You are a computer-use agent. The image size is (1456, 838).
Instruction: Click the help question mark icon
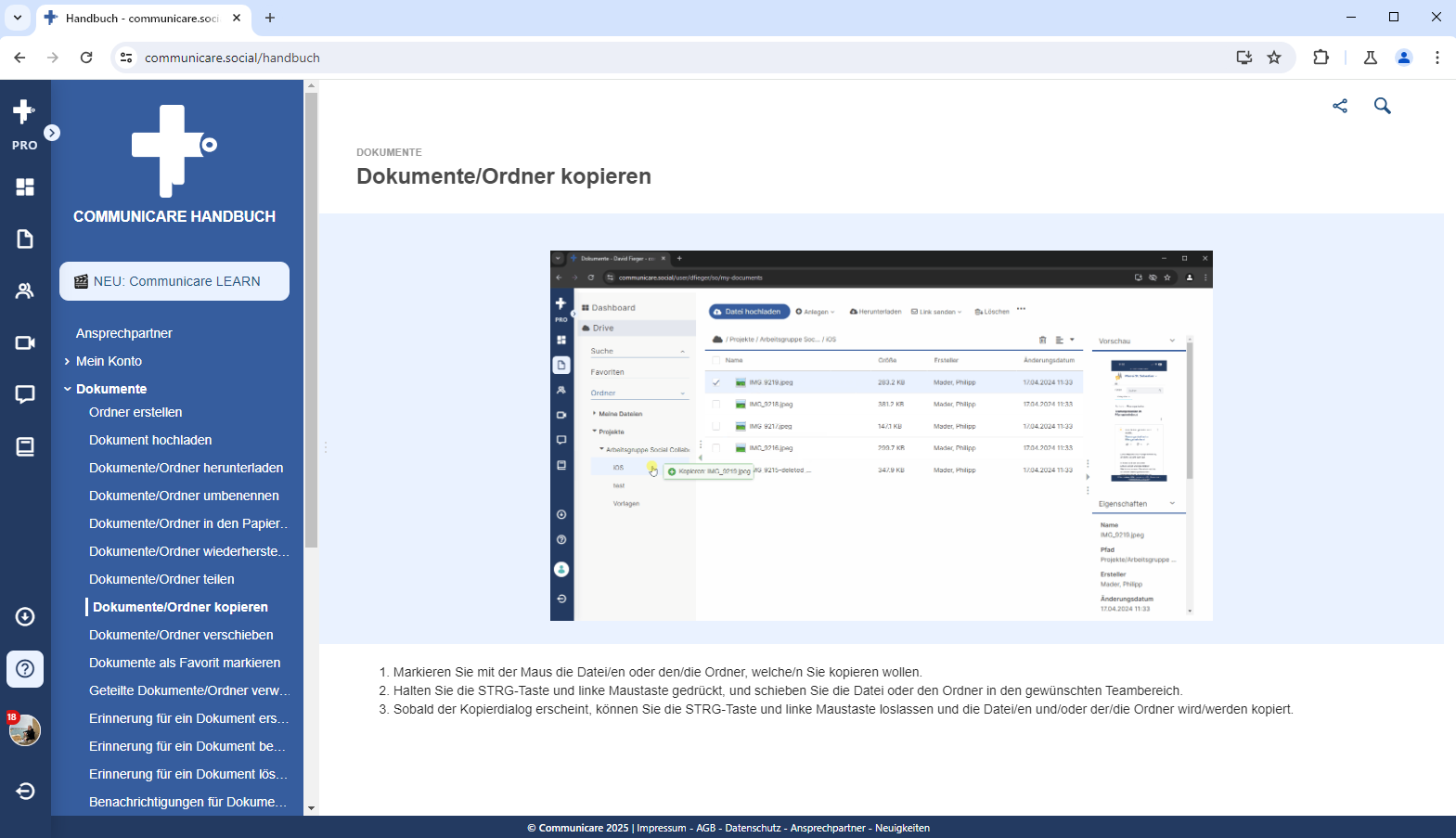pos(25,669)
